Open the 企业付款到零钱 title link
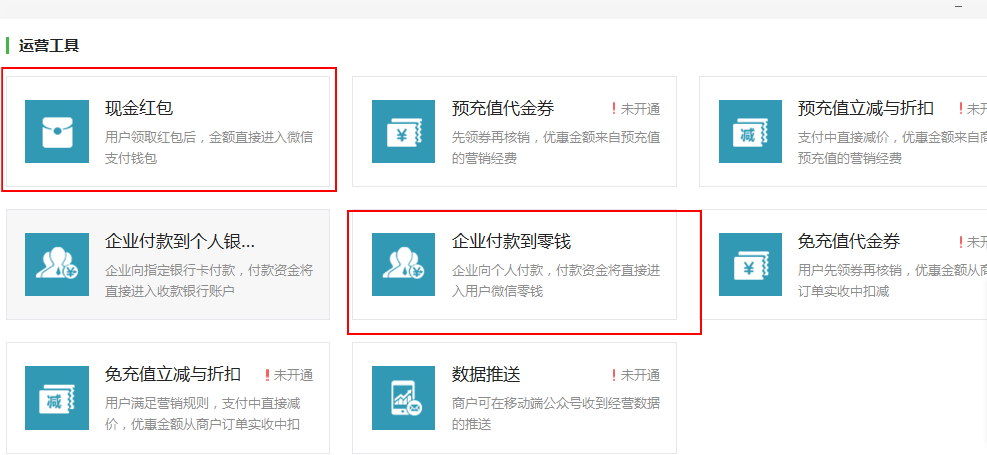Screen dimensions: 987x455 click(x=511, y=241)
